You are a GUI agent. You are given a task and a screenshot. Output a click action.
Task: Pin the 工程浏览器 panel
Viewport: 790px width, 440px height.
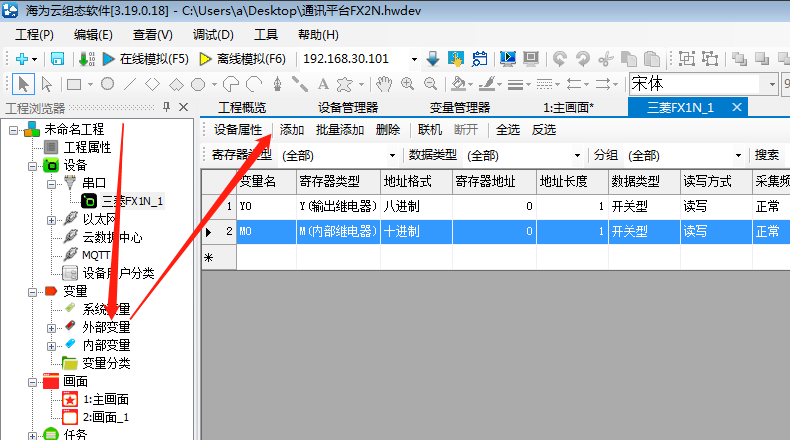point(166,107)
